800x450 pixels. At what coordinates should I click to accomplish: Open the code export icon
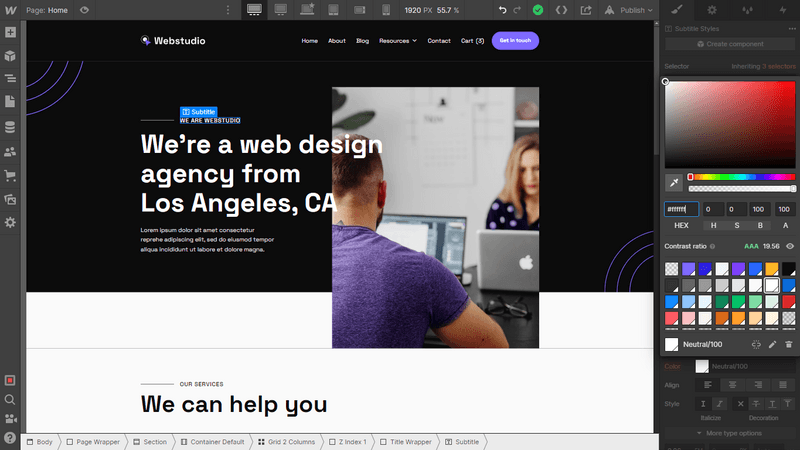(x=561, y=10)
